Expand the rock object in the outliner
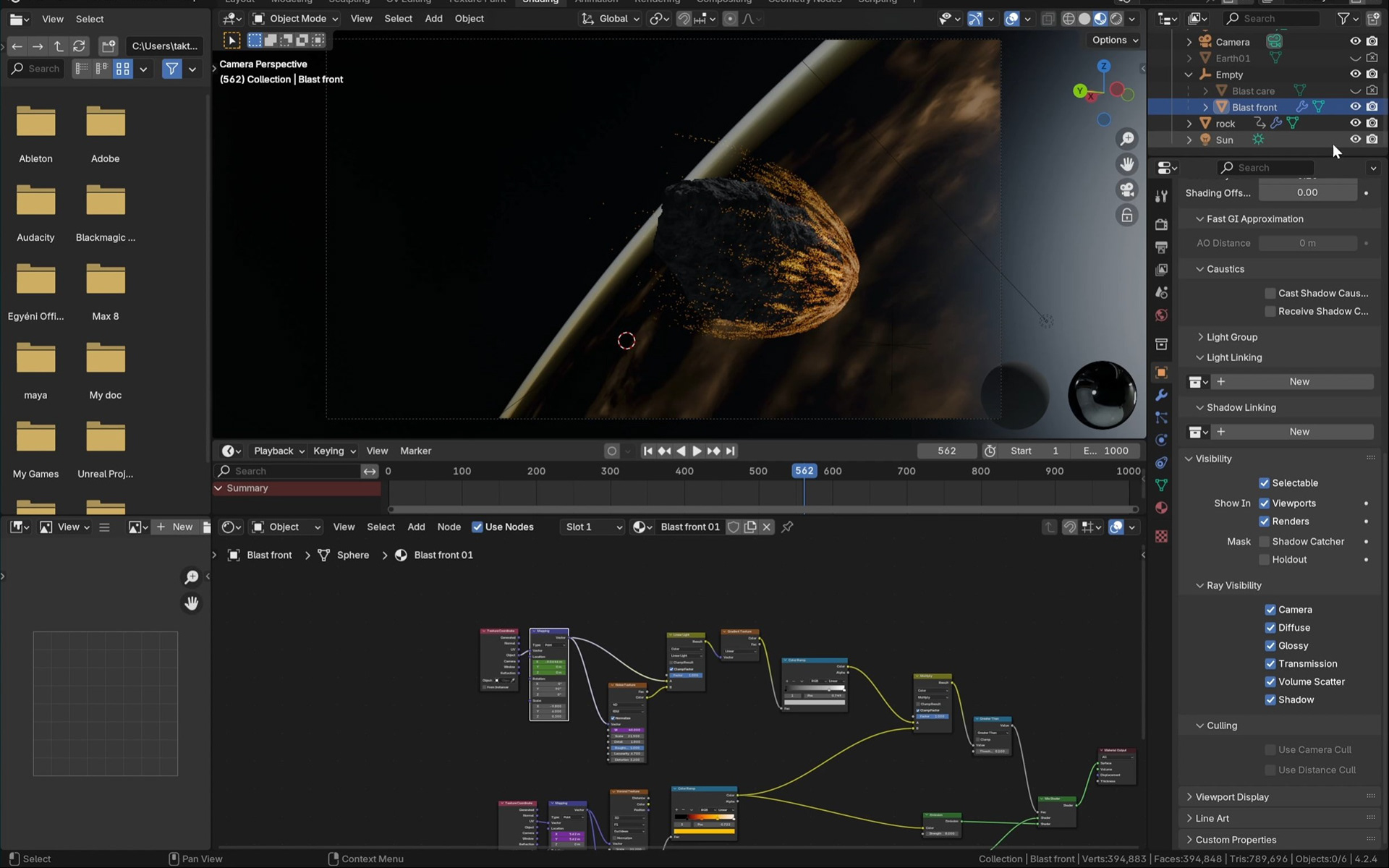This screenshot has width=1389, height=868. tap(1189, 124)
